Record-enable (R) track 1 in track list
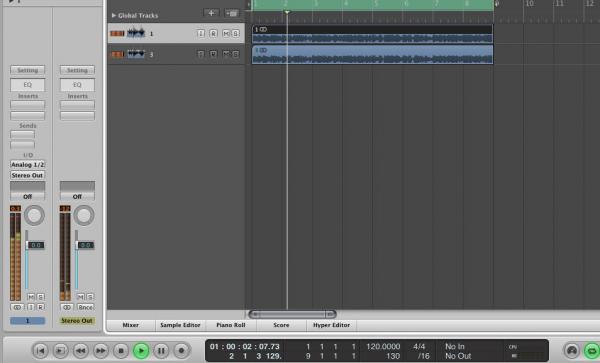 (x=213, y=34)
